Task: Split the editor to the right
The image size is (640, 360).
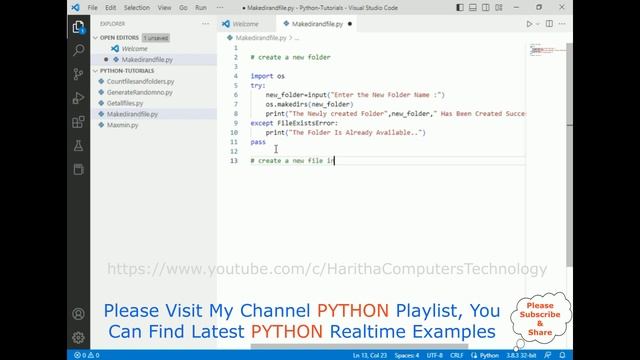Action: pos(549,24)
